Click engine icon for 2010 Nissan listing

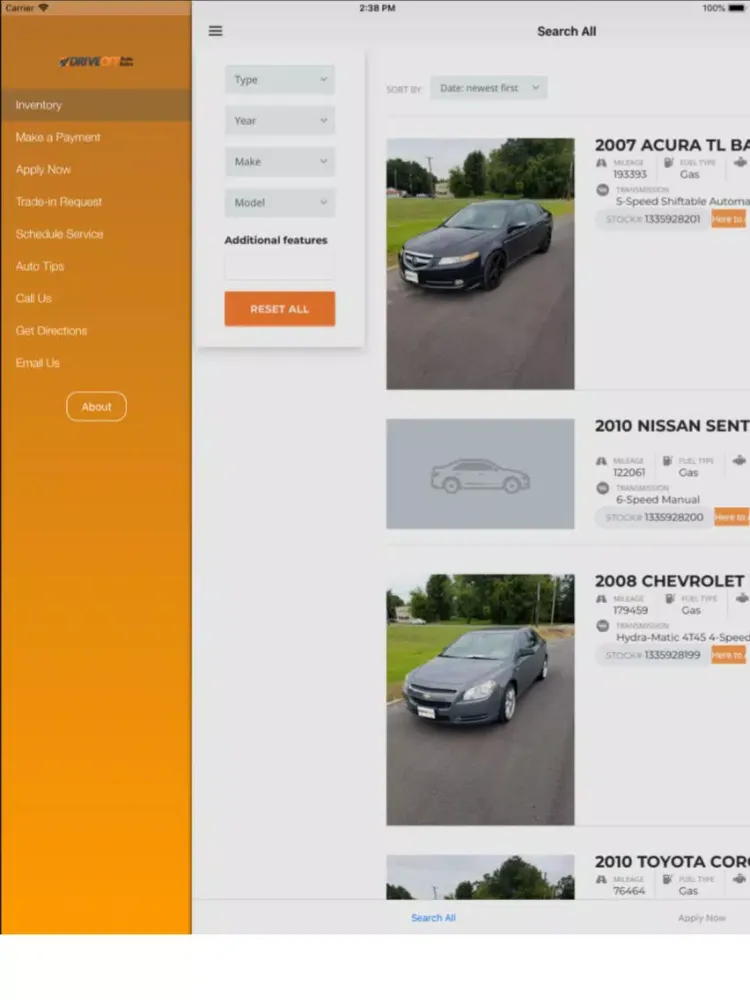[x=739, y=460]
